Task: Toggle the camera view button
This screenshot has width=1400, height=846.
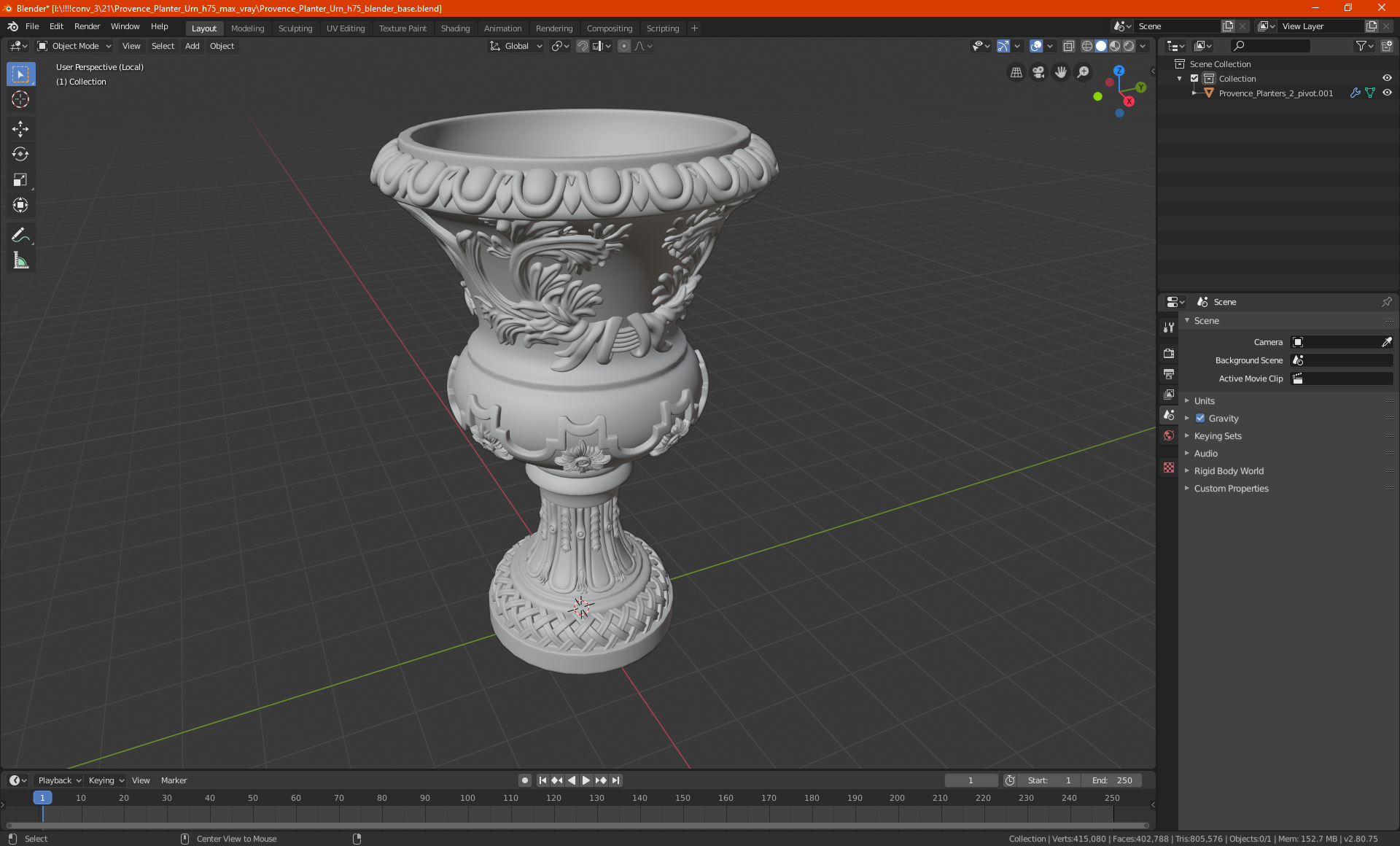Action: pyautogui.click(x=1038, y=72)
